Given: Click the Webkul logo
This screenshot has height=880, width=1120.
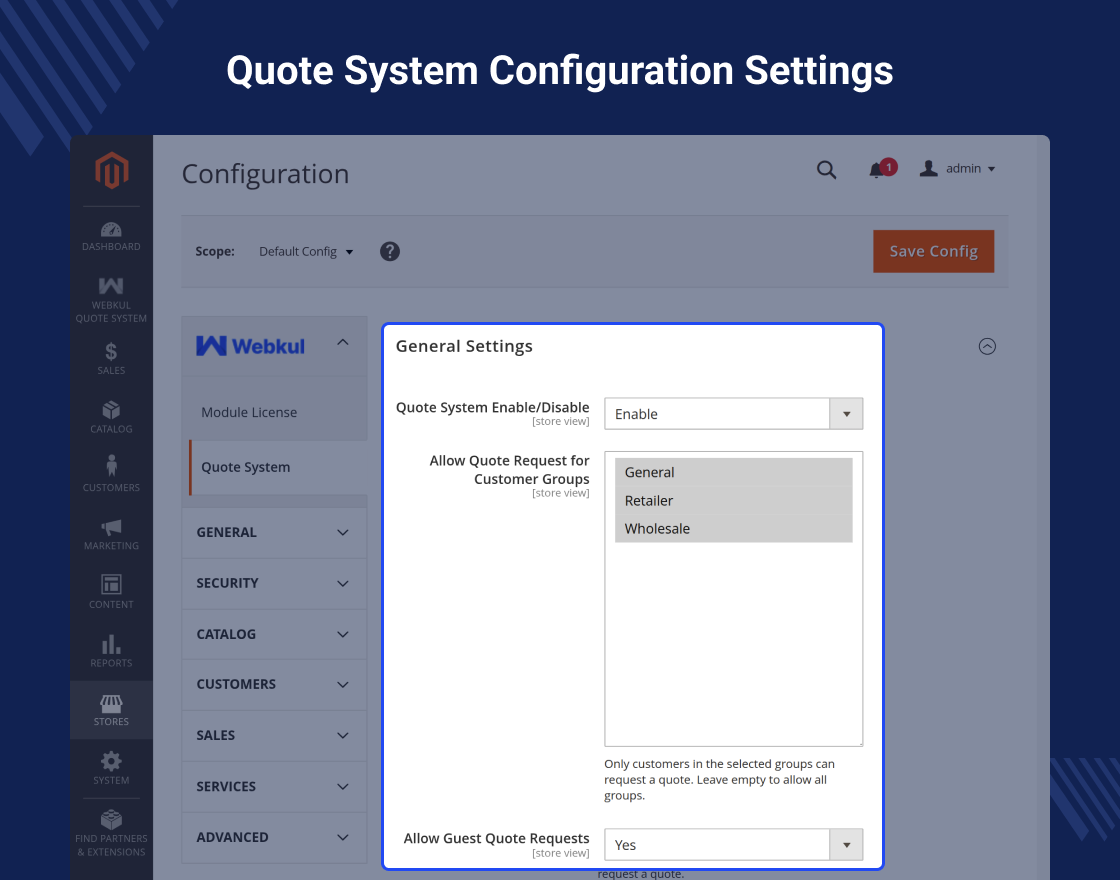Looking at the screenshot, I should click(x=250, y=346).
